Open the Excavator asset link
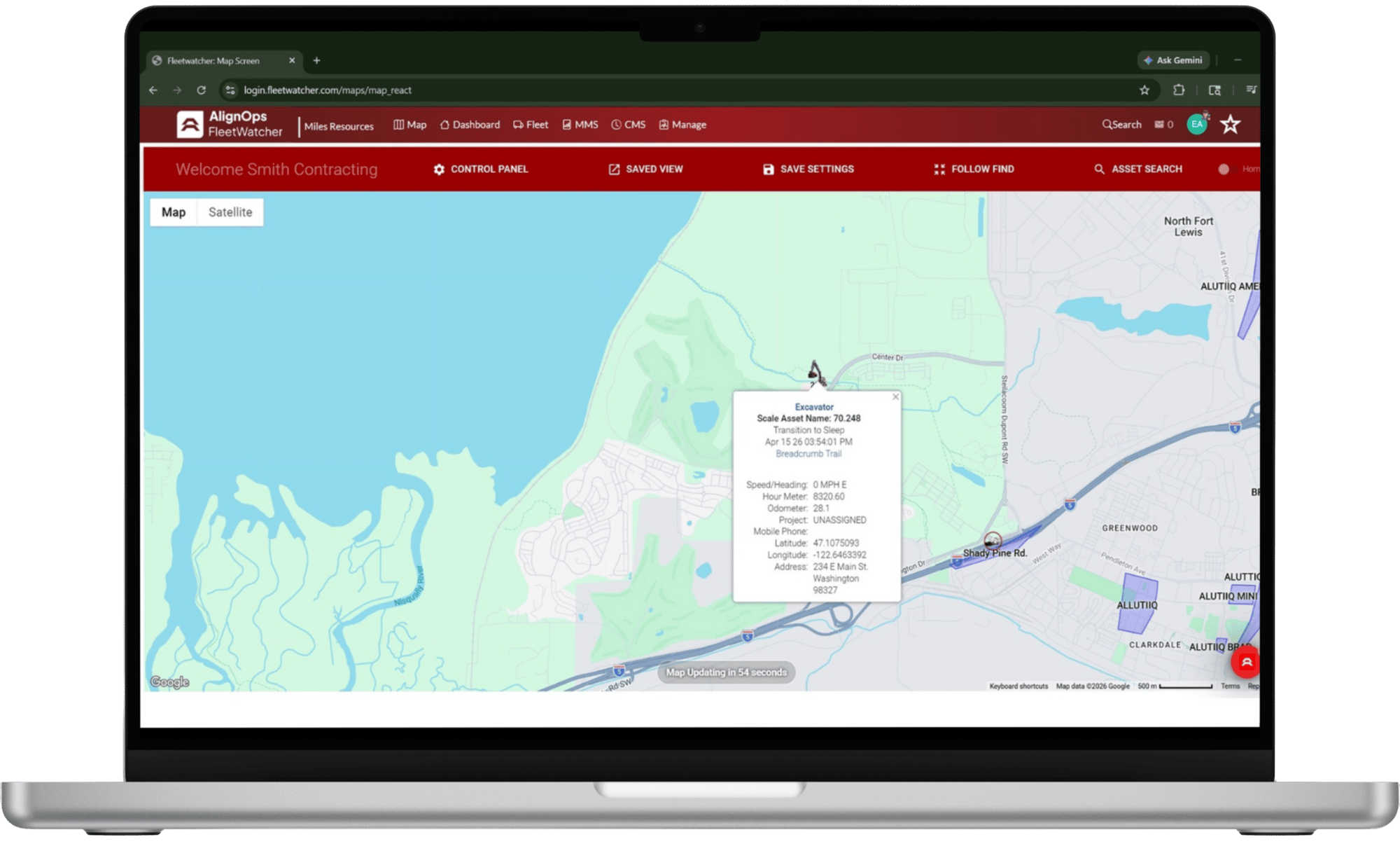Viewport: 1400px width, 844px height. point(814,407)
